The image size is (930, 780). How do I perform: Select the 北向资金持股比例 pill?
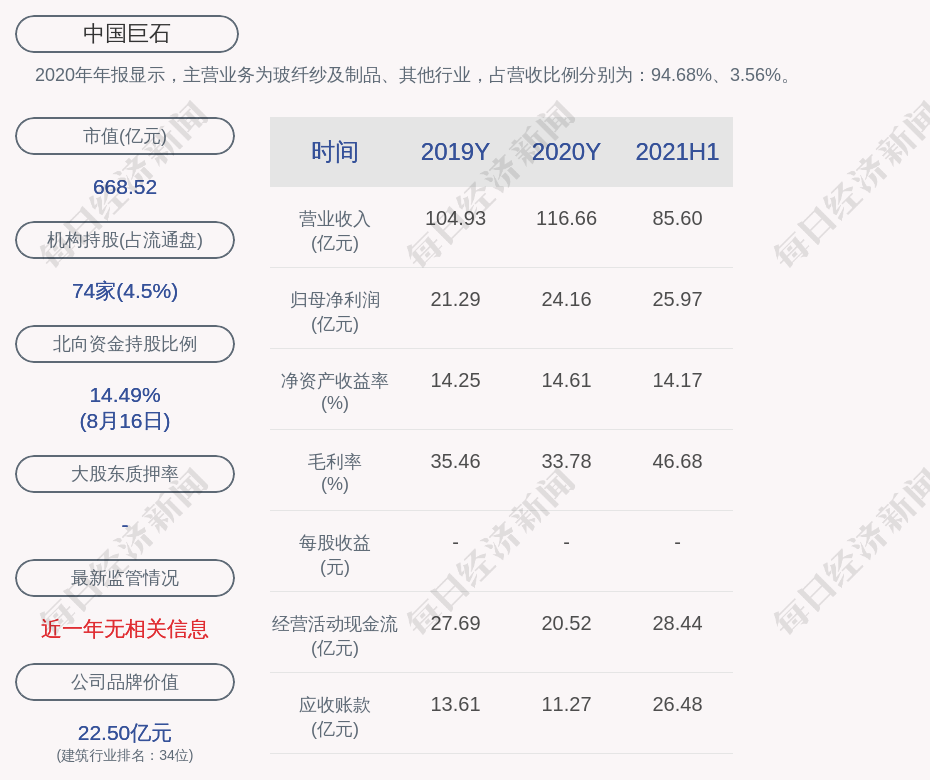(x=125, y=343)
